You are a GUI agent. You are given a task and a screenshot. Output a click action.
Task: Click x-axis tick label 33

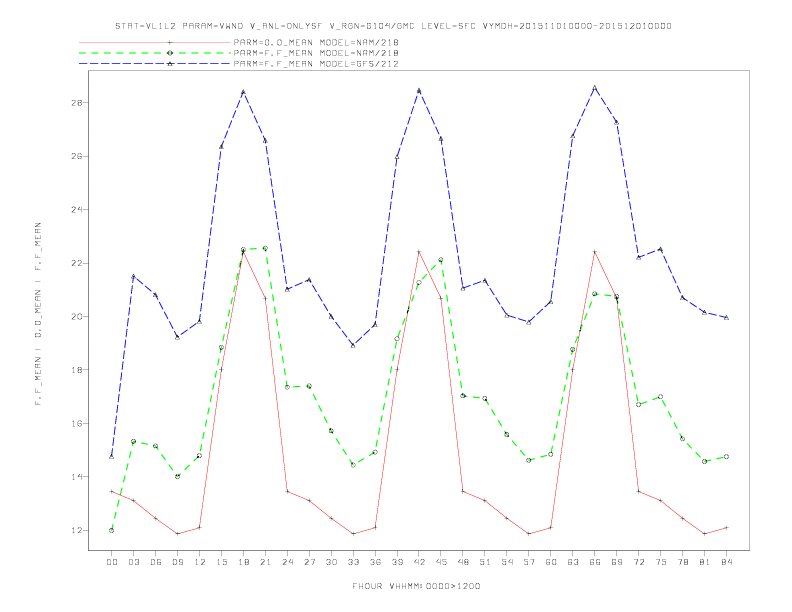tap(353, 562)
